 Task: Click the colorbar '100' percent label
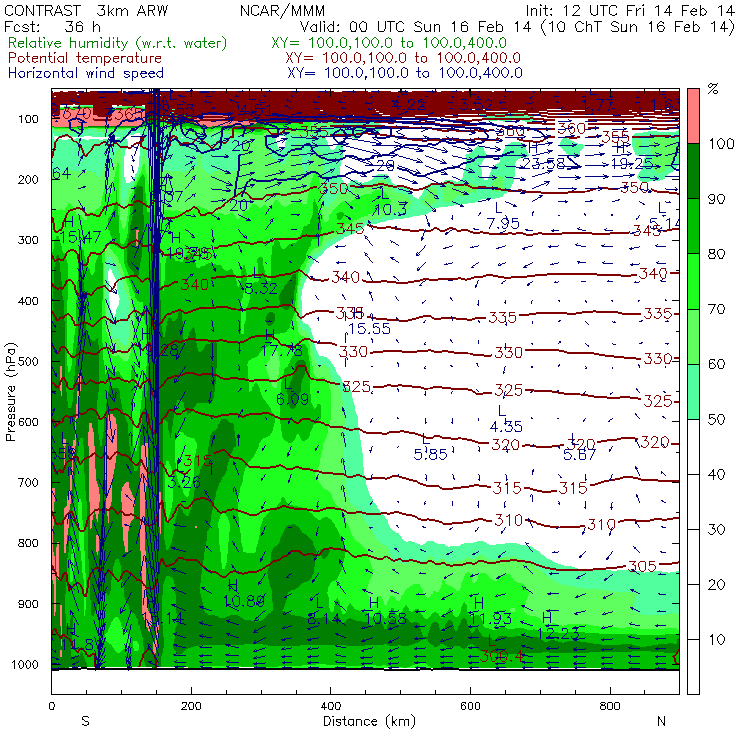click(722, 143)
